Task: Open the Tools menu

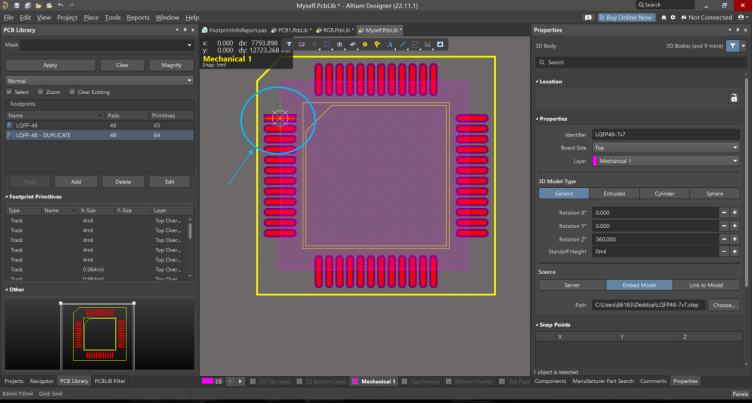Action: pyautogui.click(x=112, y=17)
